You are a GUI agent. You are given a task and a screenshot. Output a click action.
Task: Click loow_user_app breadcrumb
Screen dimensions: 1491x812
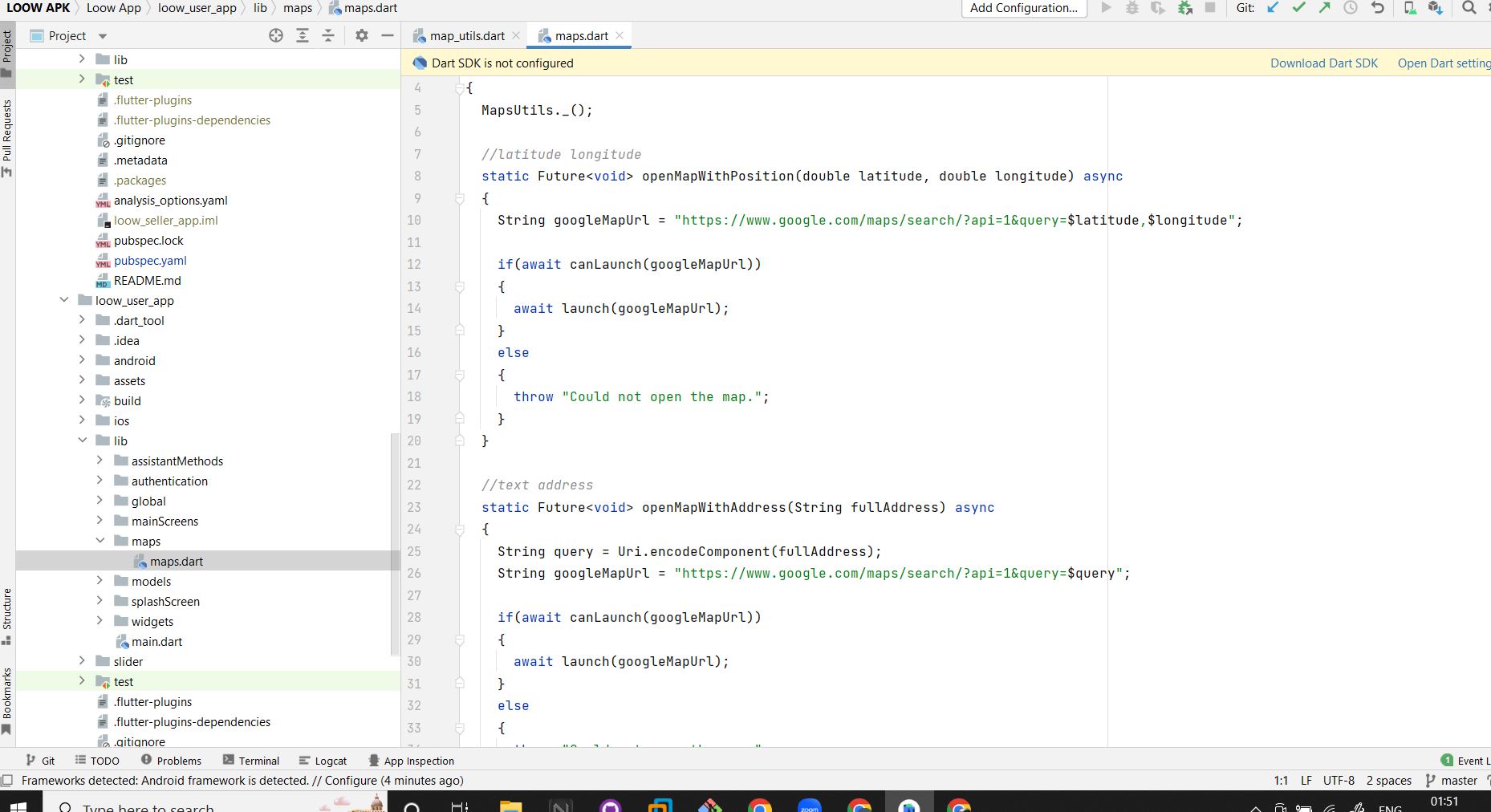pyautogui.click(x=197, y=8)
